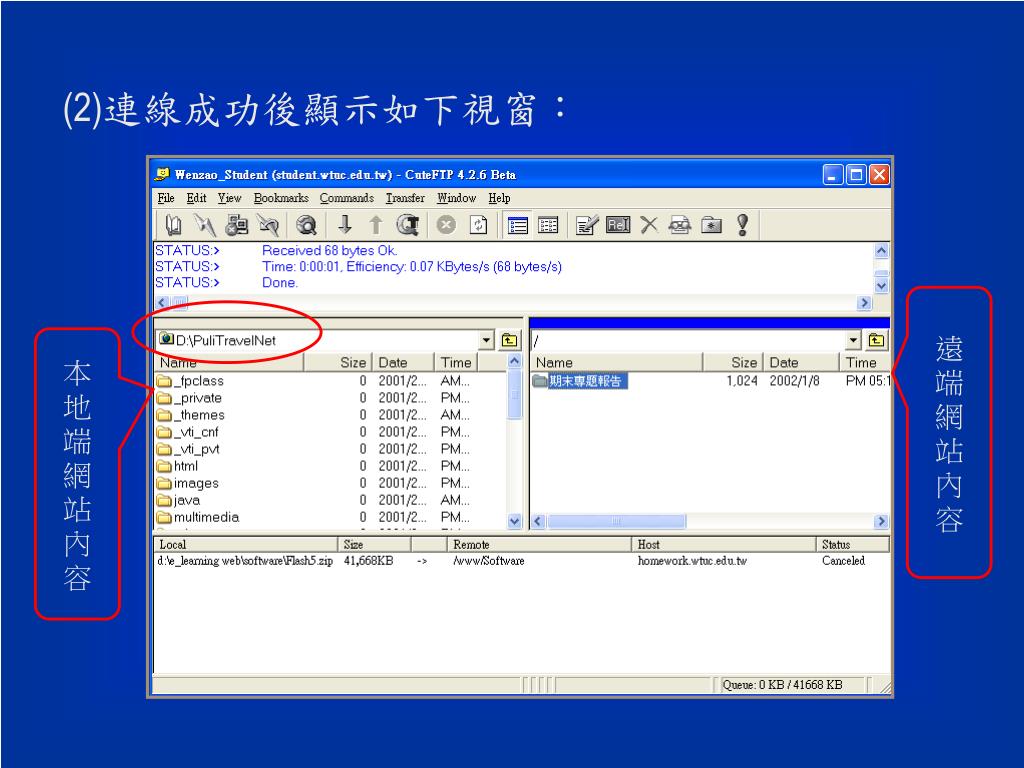
Task: Sort remote pane by Date column
Action: pos(801,362)
